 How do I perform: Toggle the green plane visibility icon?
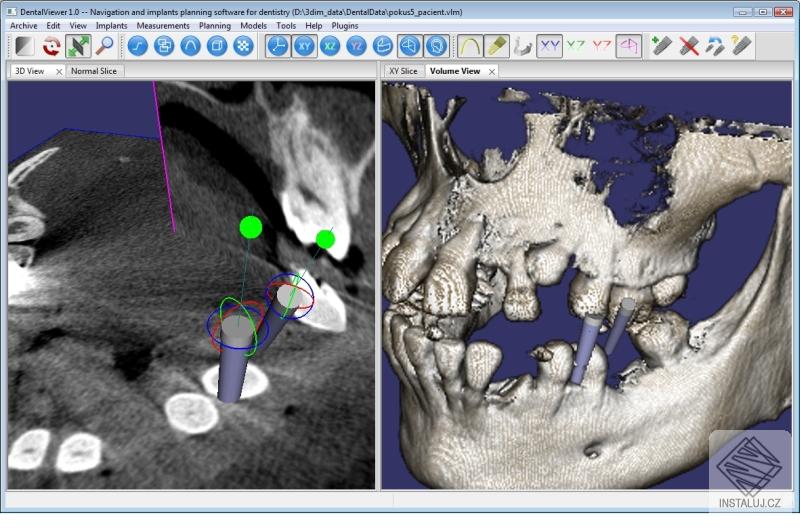tap(576, 46)
